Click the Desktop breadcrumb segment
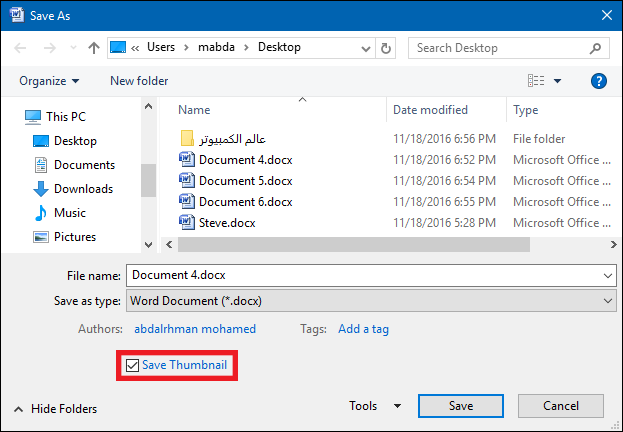This screenshot has width=623, height=432. pyautogui.click(x=279, y=47)
